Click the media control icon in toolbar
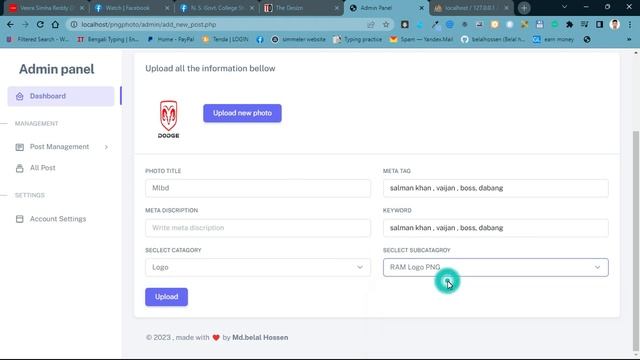This screenshot has width=640, height=360. 584,24
